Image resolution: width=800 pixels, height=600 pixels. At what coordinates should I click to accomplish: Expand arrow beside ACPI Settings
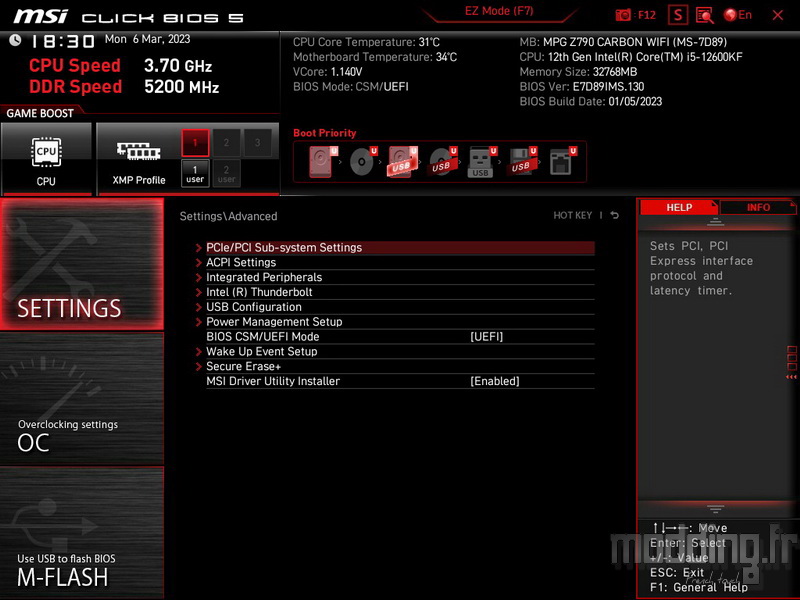pyautogui.click(x=199, y=262)
